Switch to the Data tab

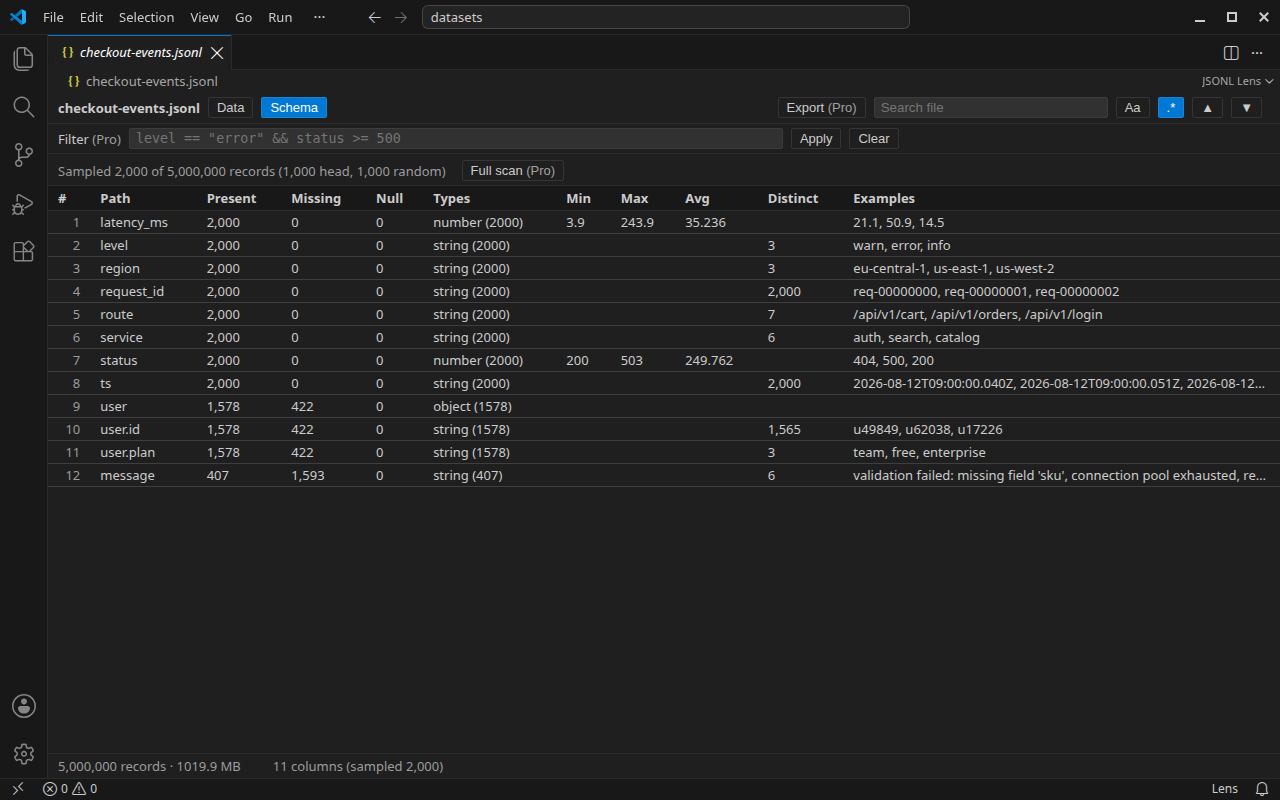(x=230, y=108)
